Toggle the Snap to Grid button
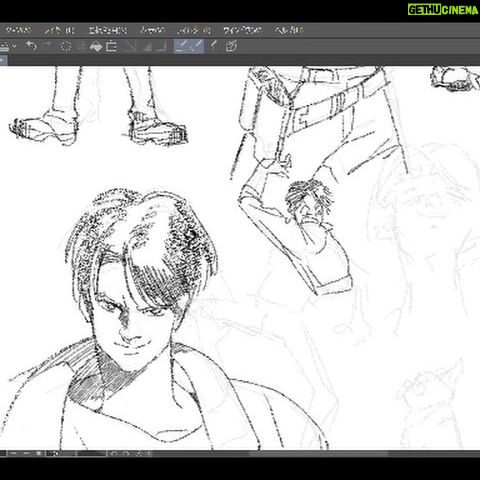480x480 pixels. tap(213, 46)
